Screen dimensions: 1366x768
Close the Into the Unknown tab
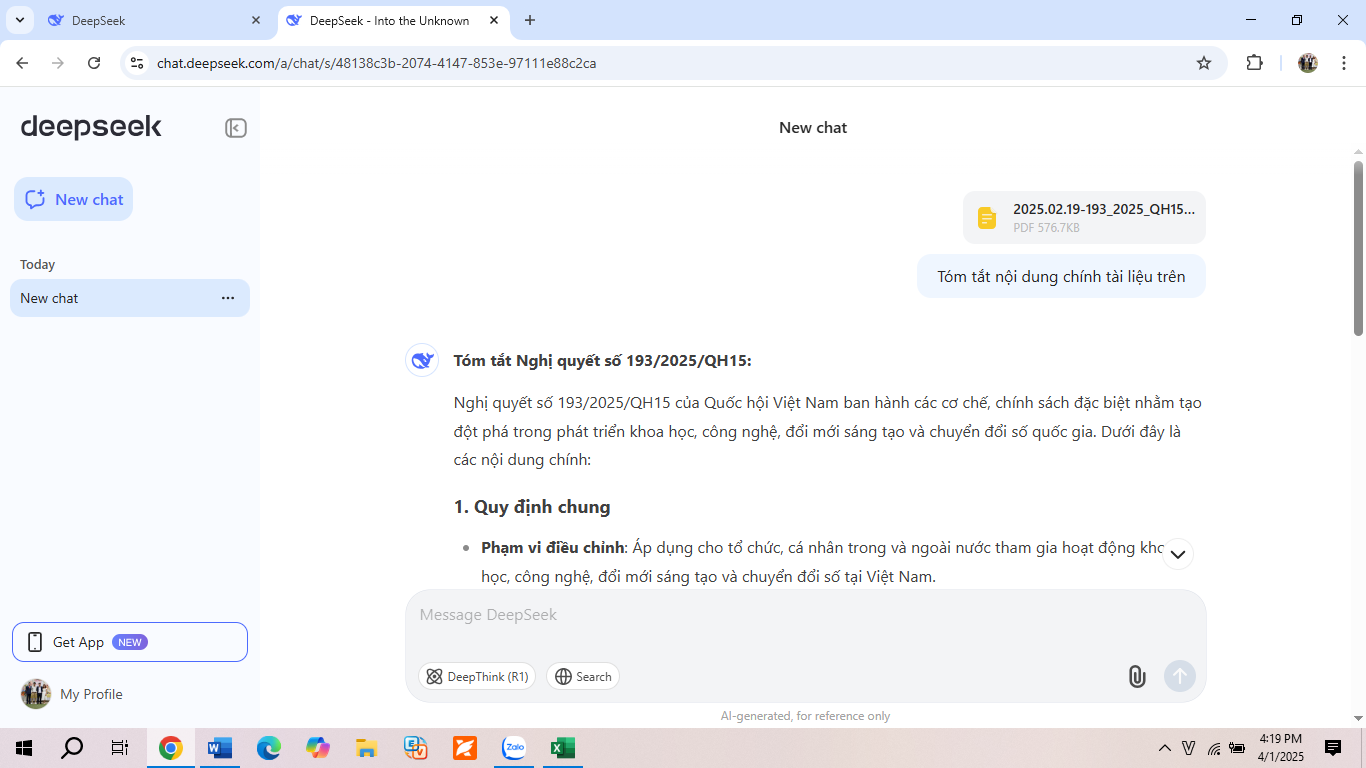pyautogui.click(x=494, y=20)
